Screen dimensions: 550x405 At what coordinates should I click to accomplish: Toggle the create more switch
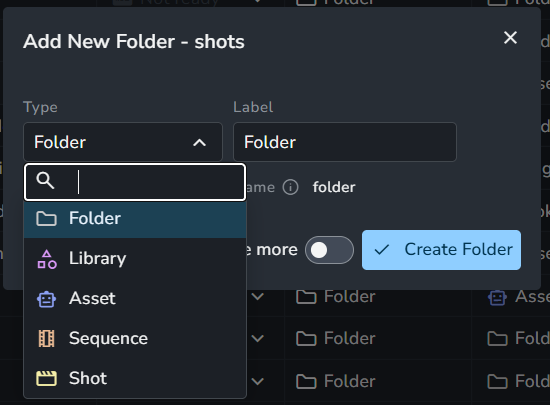pos(329,250)
